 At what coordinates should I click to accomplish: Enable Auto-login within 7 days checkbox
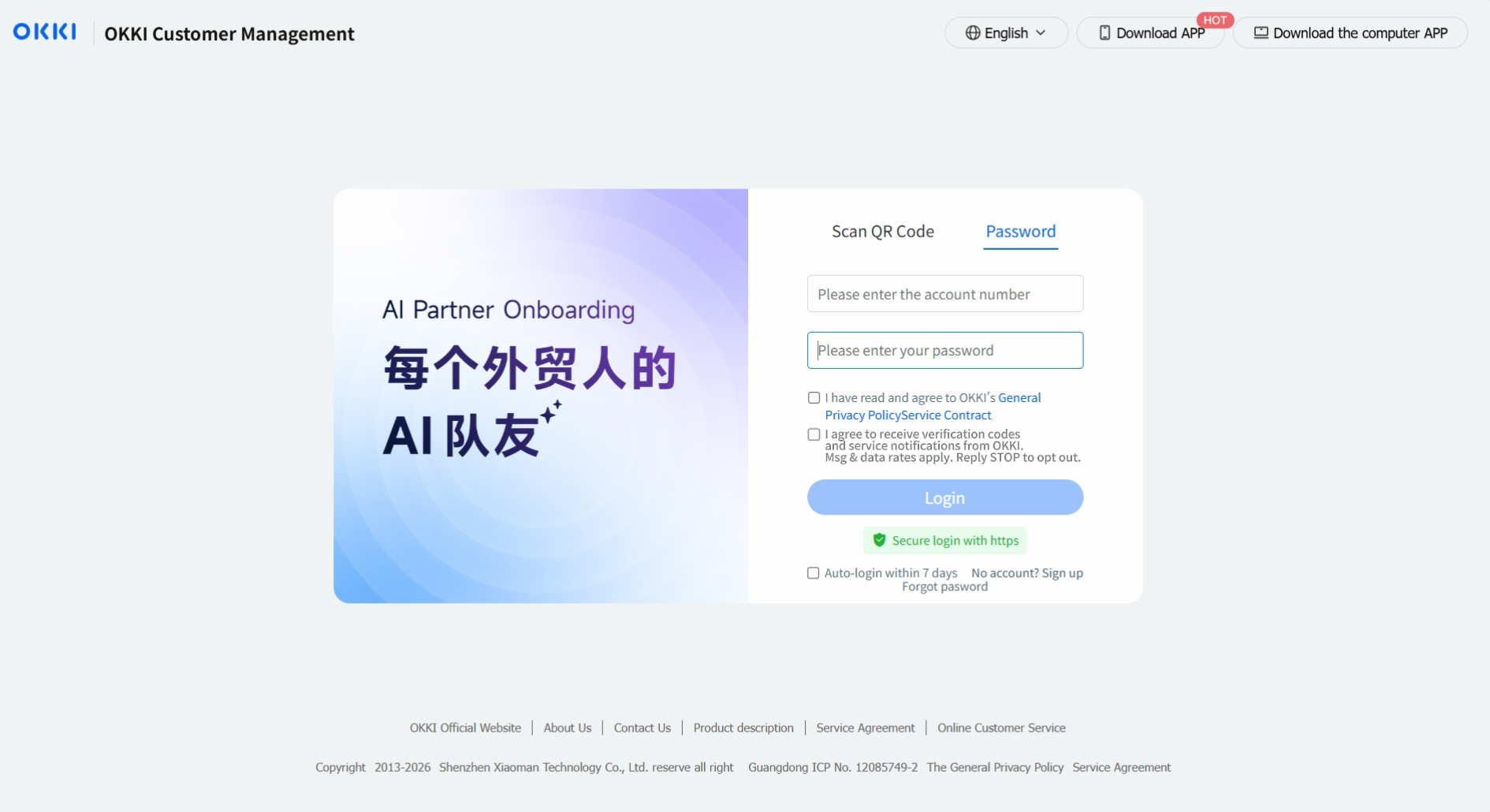(813, 573)
